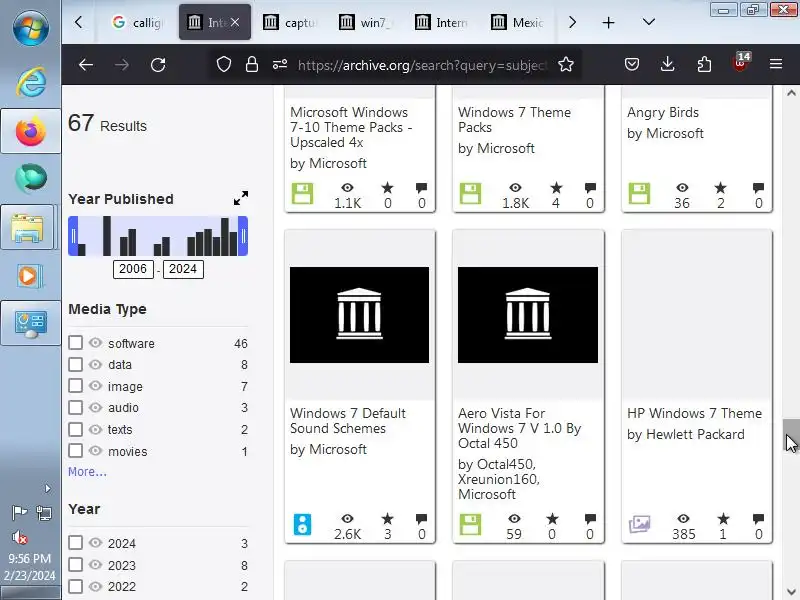Click left handle of year range slider
Image resolution: width=800 pixels, height=600 pixels.
point(73,236)
